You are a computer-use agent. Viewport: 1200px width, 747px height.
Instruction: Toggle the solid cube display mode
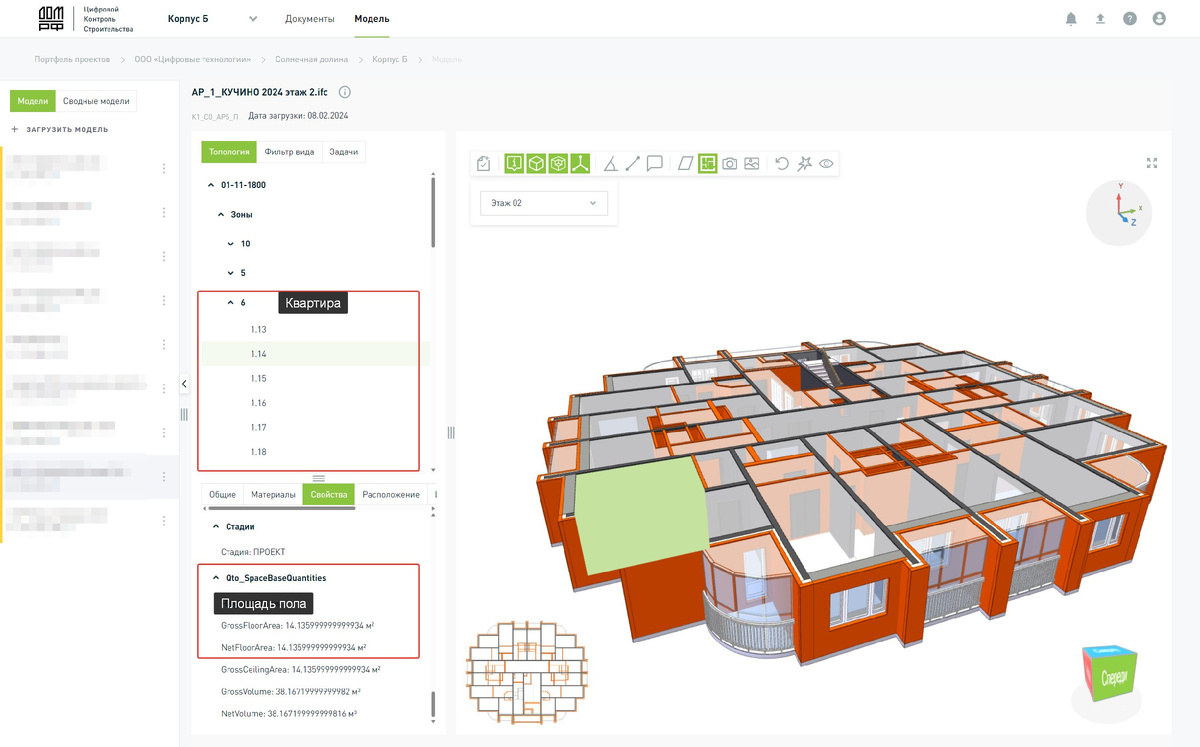pyautogui.click(x=536, y=164)
